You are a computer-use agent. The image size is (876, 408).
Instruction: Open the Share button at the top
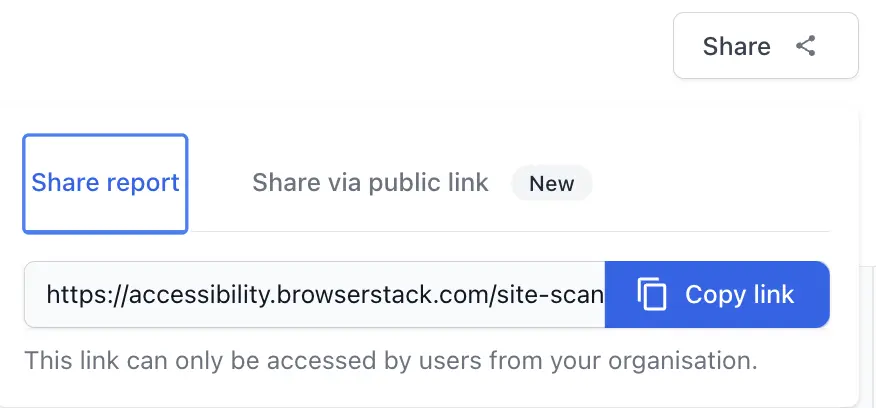coord(765,46)
